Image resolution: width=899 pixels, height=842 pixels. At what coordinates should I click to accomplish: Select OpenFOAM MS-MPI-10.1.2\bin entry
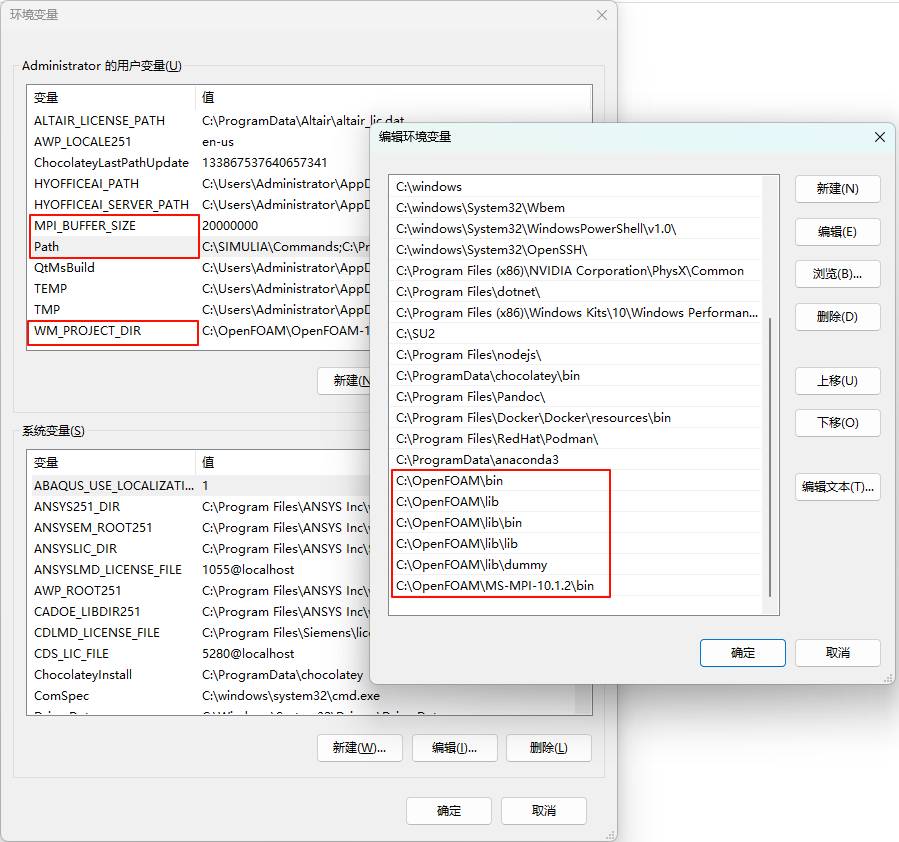coord(576,586)
